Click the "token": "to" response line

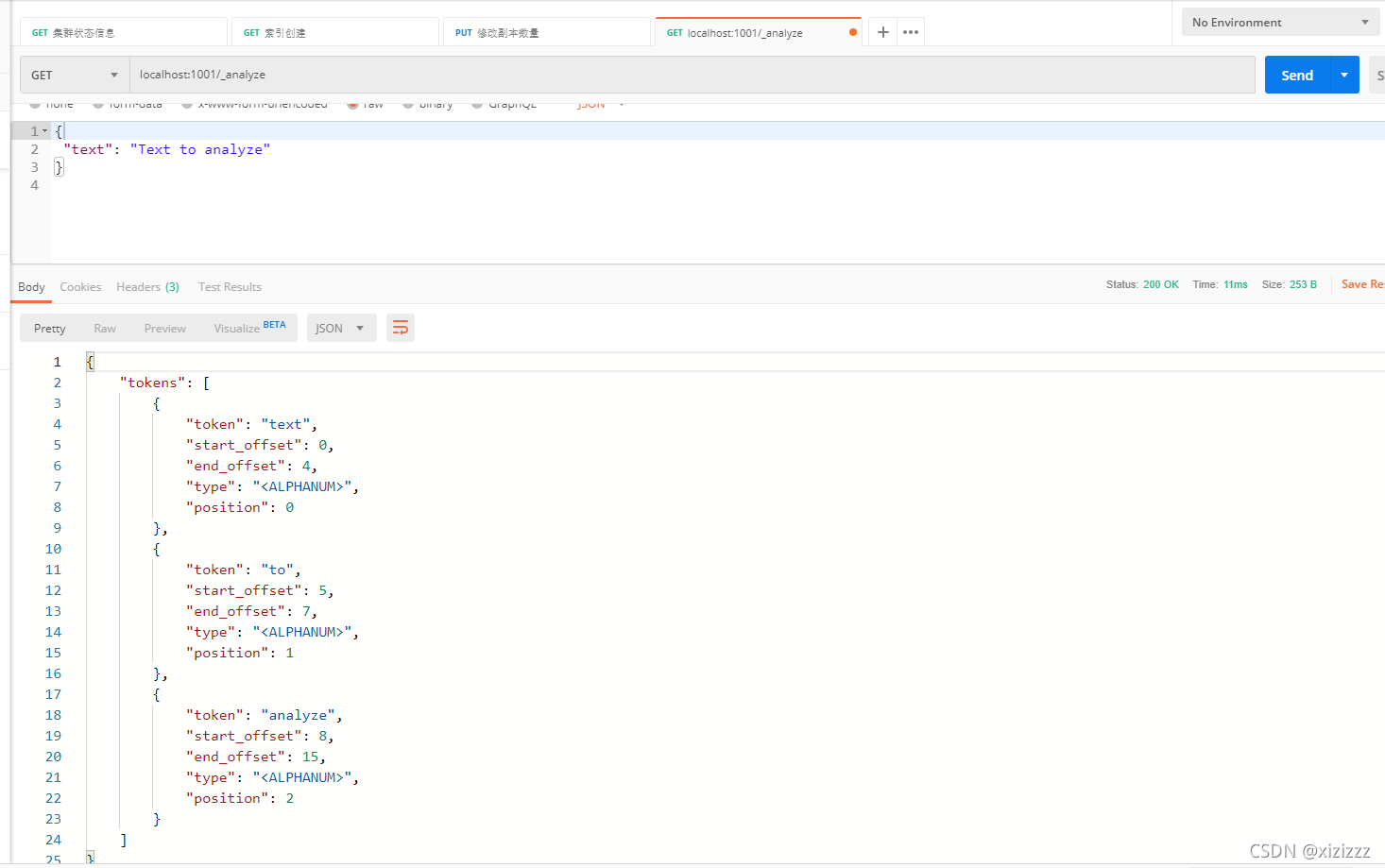coord(243,570)
